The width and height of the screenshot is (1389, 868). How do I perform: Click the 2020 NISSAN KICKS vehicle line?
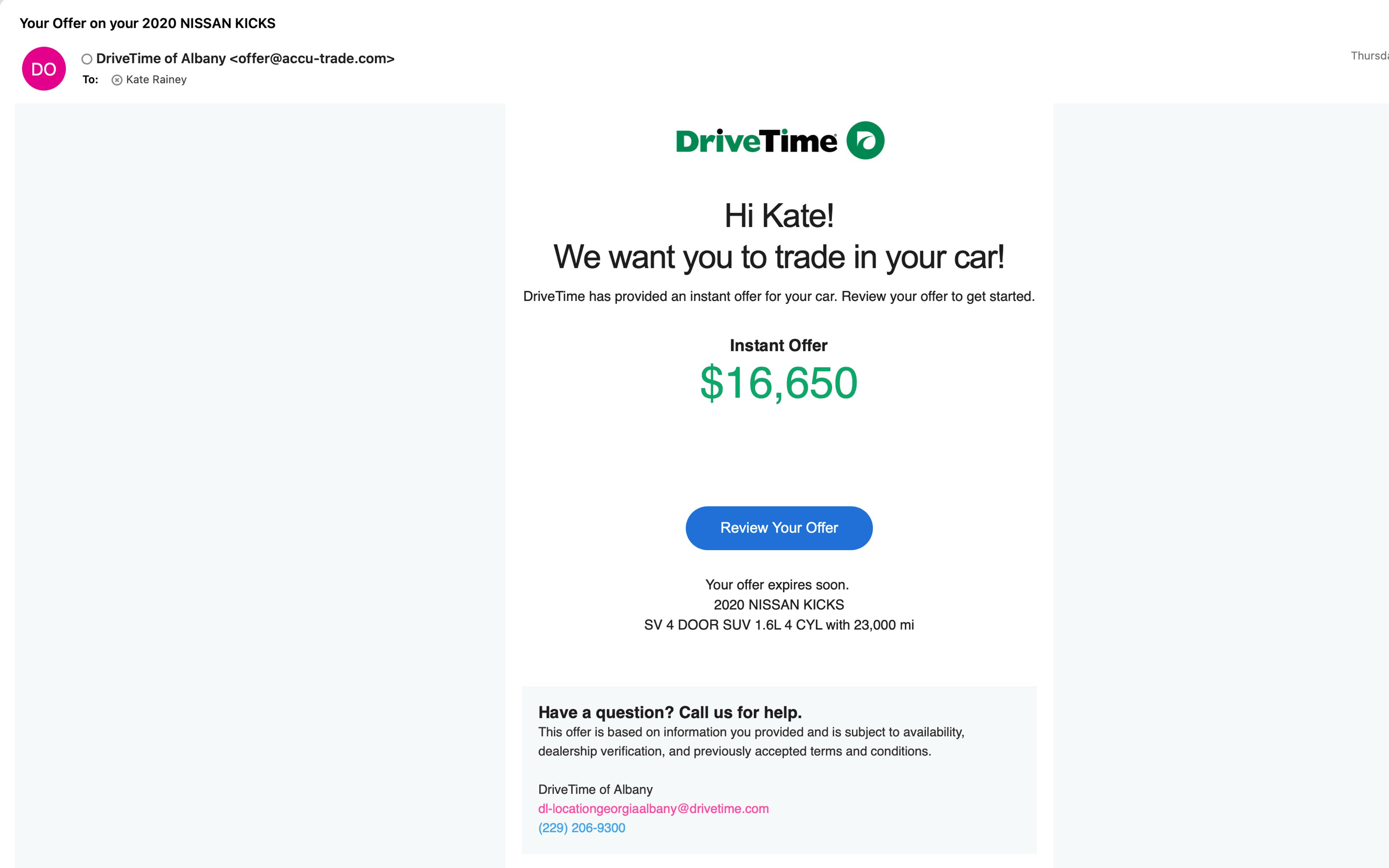point(779,605)
